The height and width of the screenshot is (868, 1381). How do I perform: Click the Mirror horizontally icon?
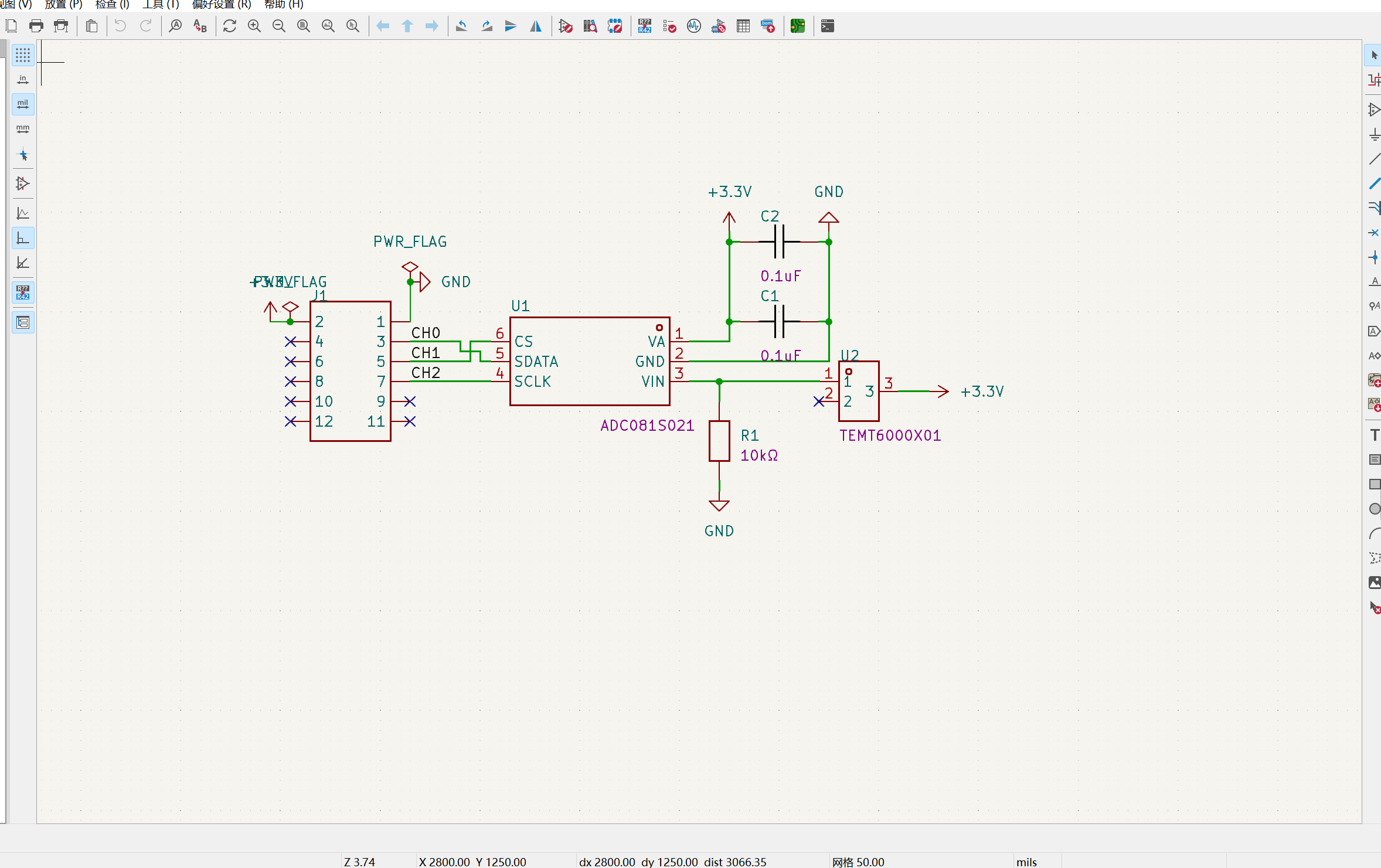point(536,26)
